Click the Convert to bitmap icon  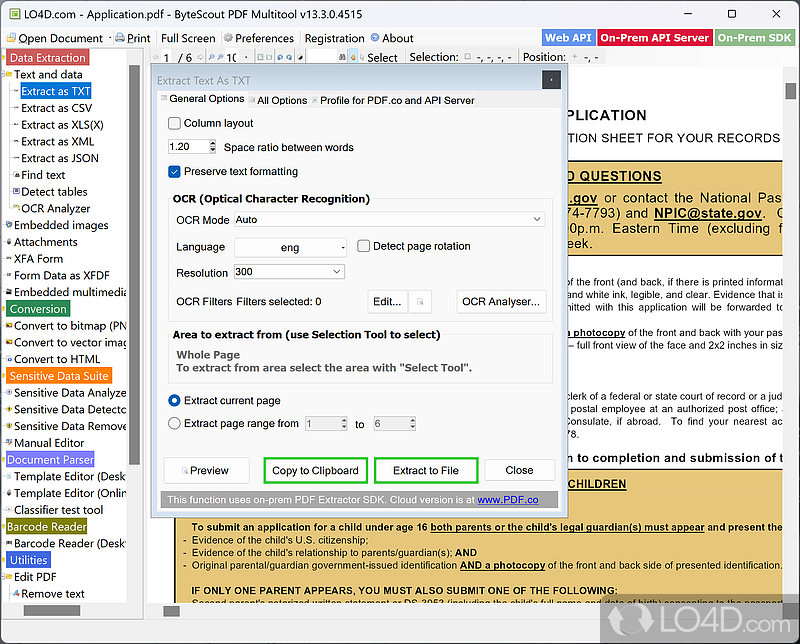pos(9,325)
